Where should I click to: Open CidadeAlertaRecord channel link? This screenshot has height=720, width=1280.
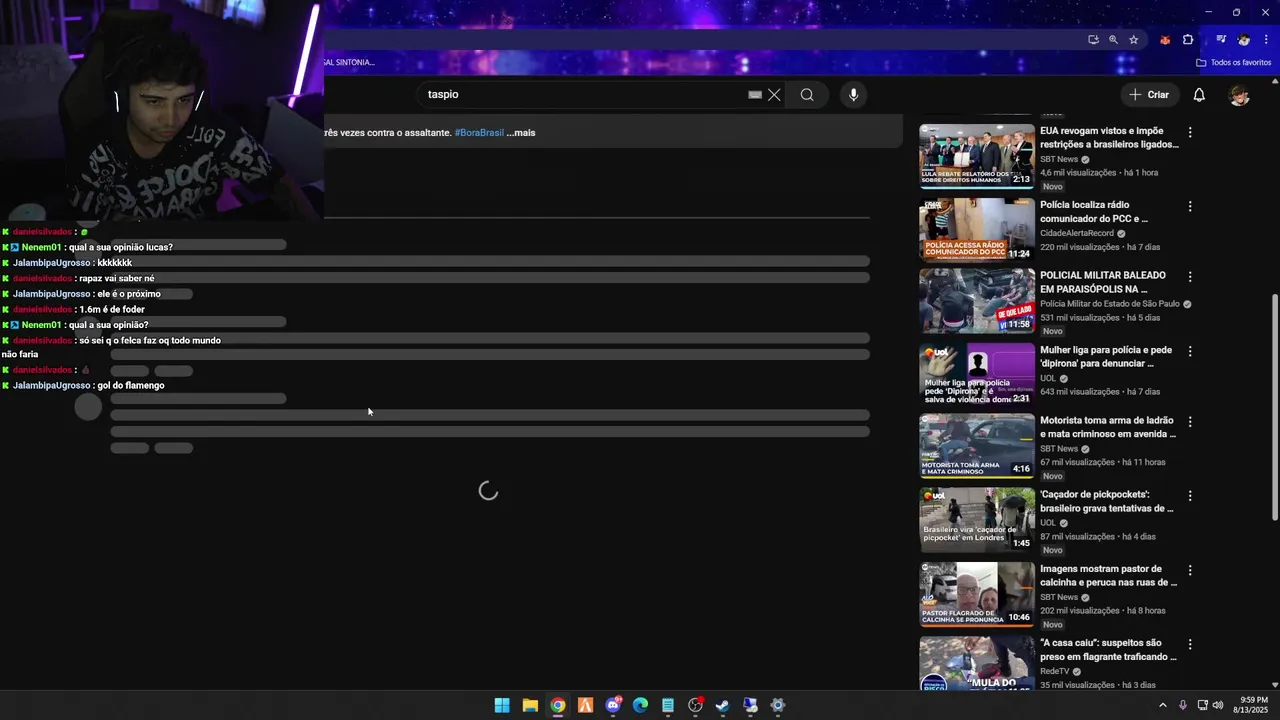pyautogui.click(x=1077, y=233)
